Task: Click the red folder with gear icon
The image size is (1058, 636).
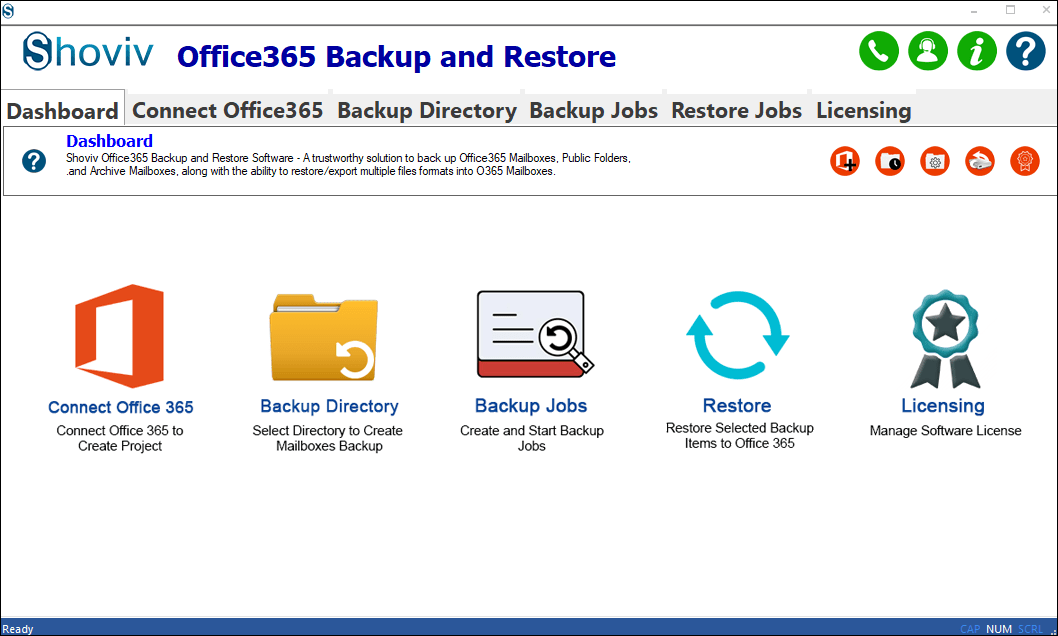Action: click(935, 161)
